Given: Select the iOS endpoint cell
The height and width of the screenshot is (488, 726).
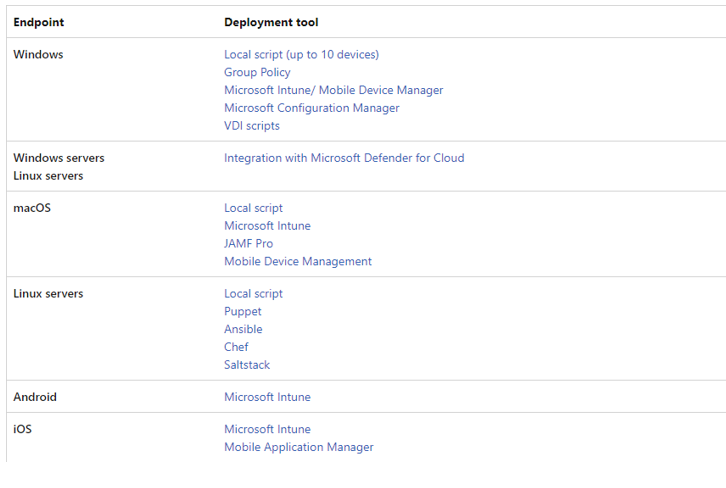Looking at the screenshot, I should [22, 429].
